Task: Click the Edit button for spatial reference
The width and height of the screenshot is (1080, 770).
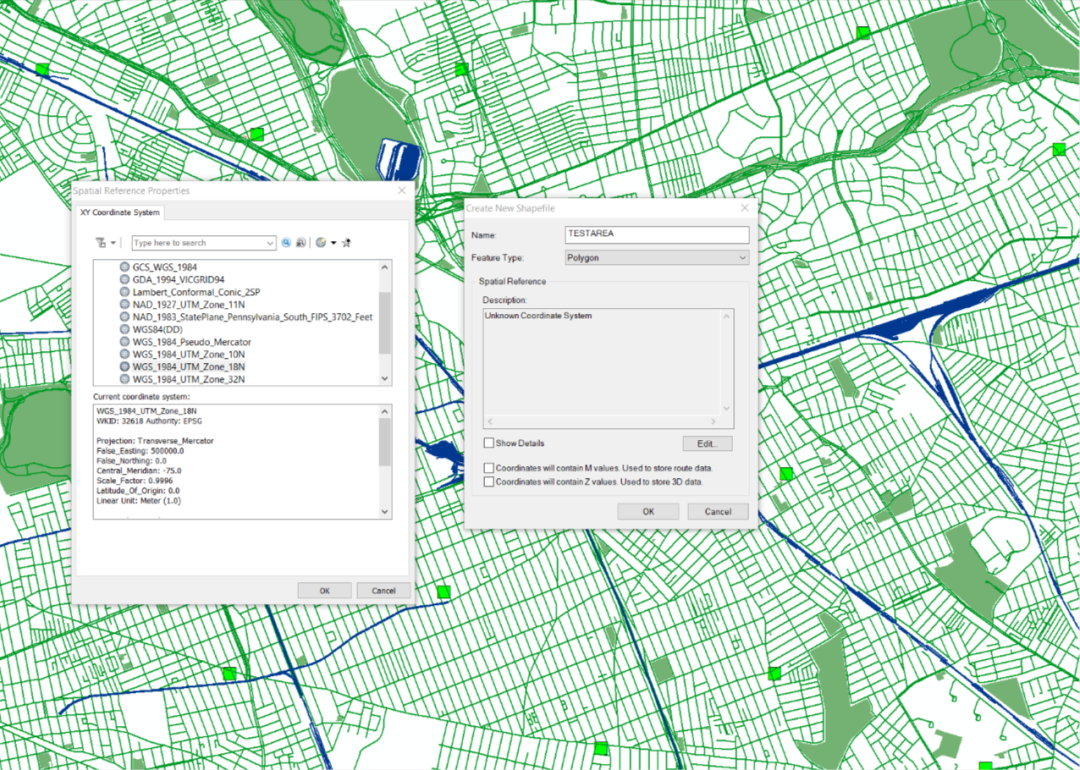Action: pos(707,443)
